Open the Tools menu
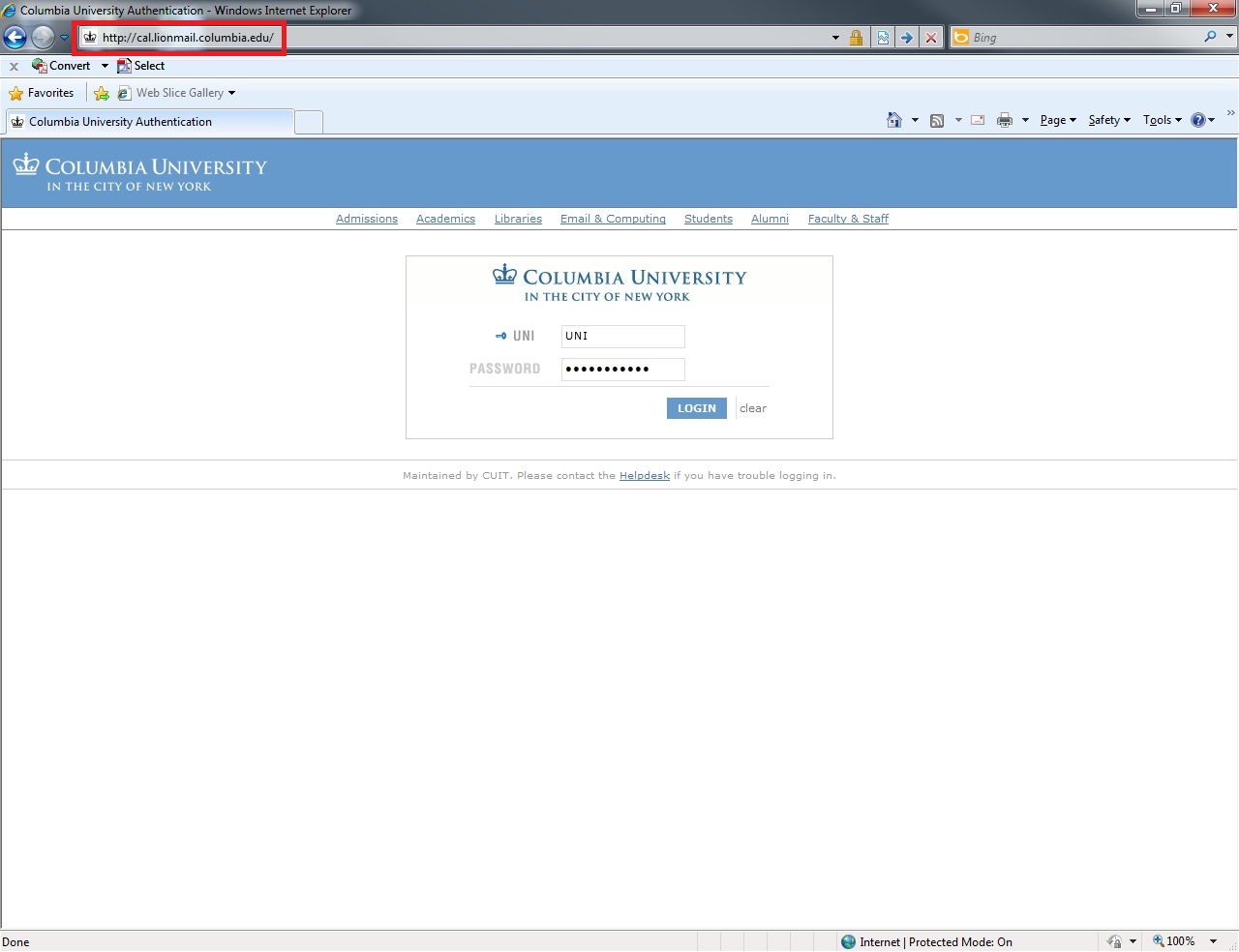 pyautogui.click(x=1162, y=120)
